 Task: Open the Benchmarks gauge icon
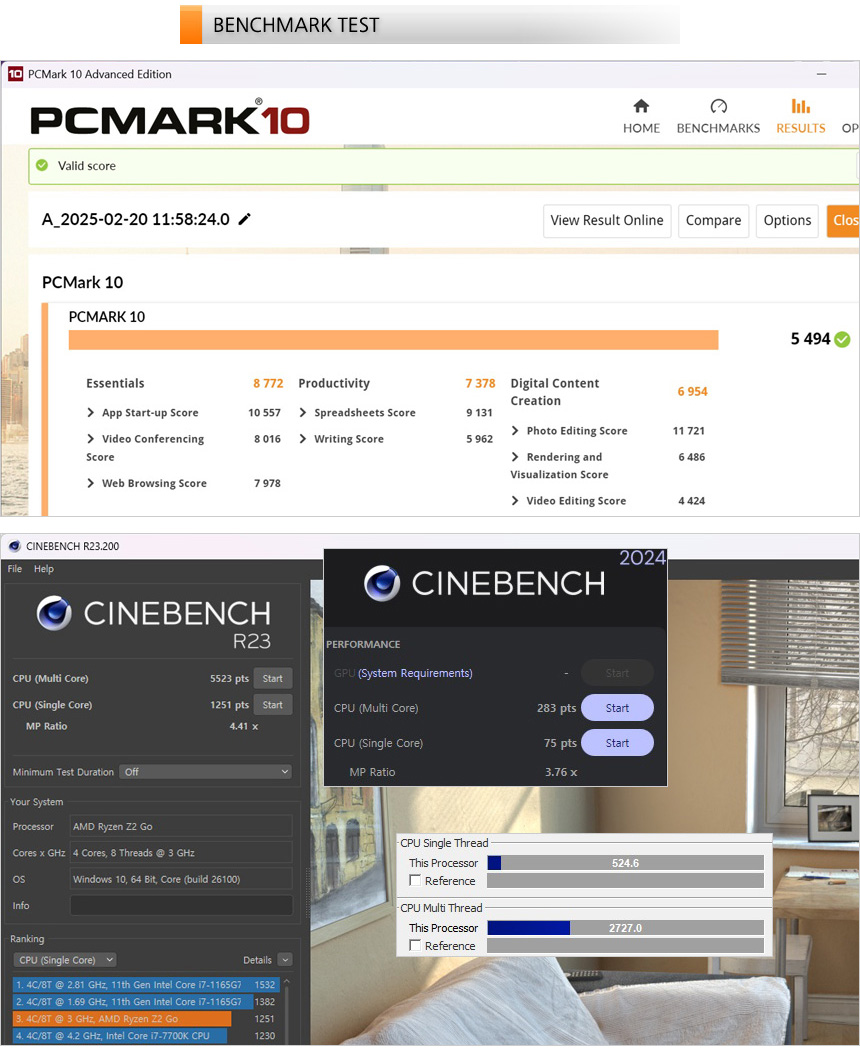click(718, 106)
